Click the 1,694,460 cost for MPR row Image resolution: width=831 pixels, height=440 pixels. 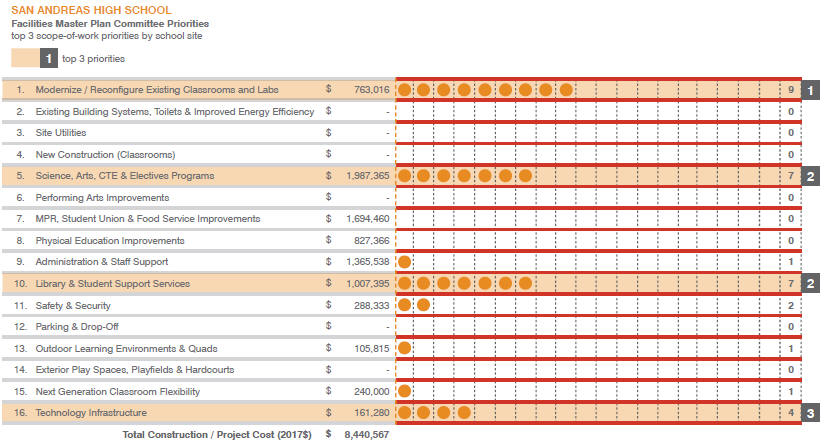pos(367,219)
